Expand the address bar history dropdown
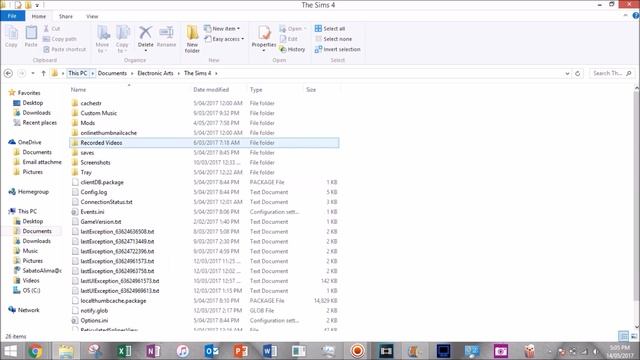This screenshot has height=360, width=640. pyautogui.click(x=567, y=73)
